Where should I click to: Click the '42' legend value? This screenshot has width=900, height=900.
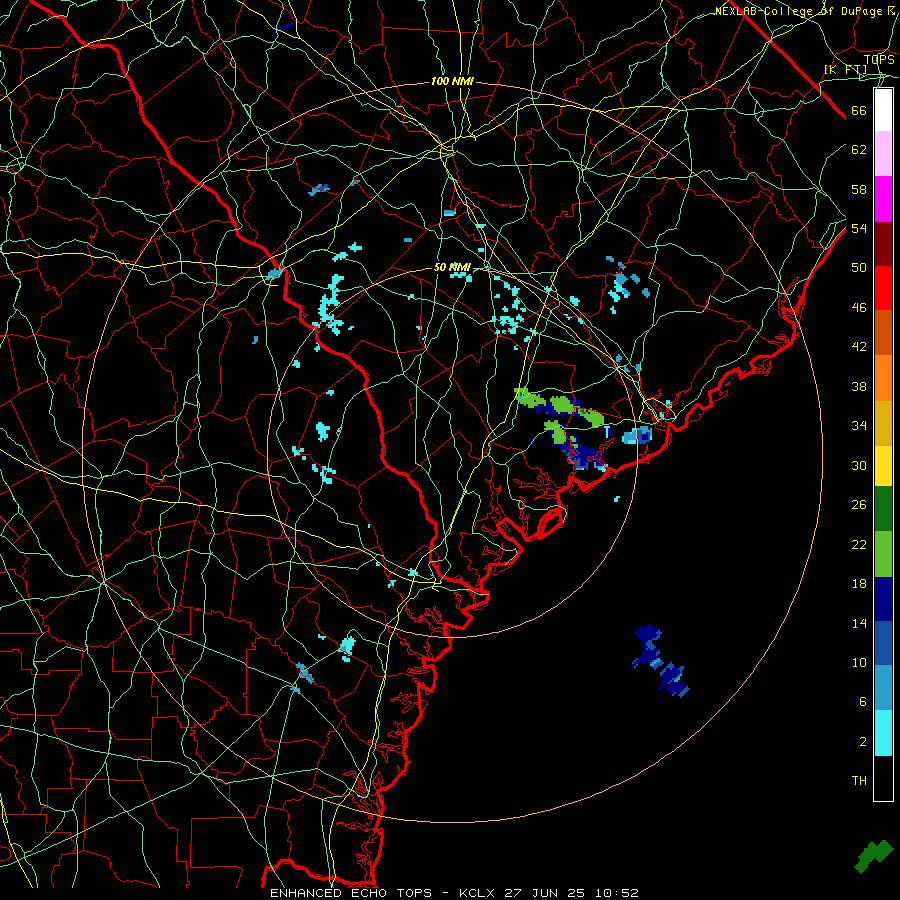pos(859,347)
